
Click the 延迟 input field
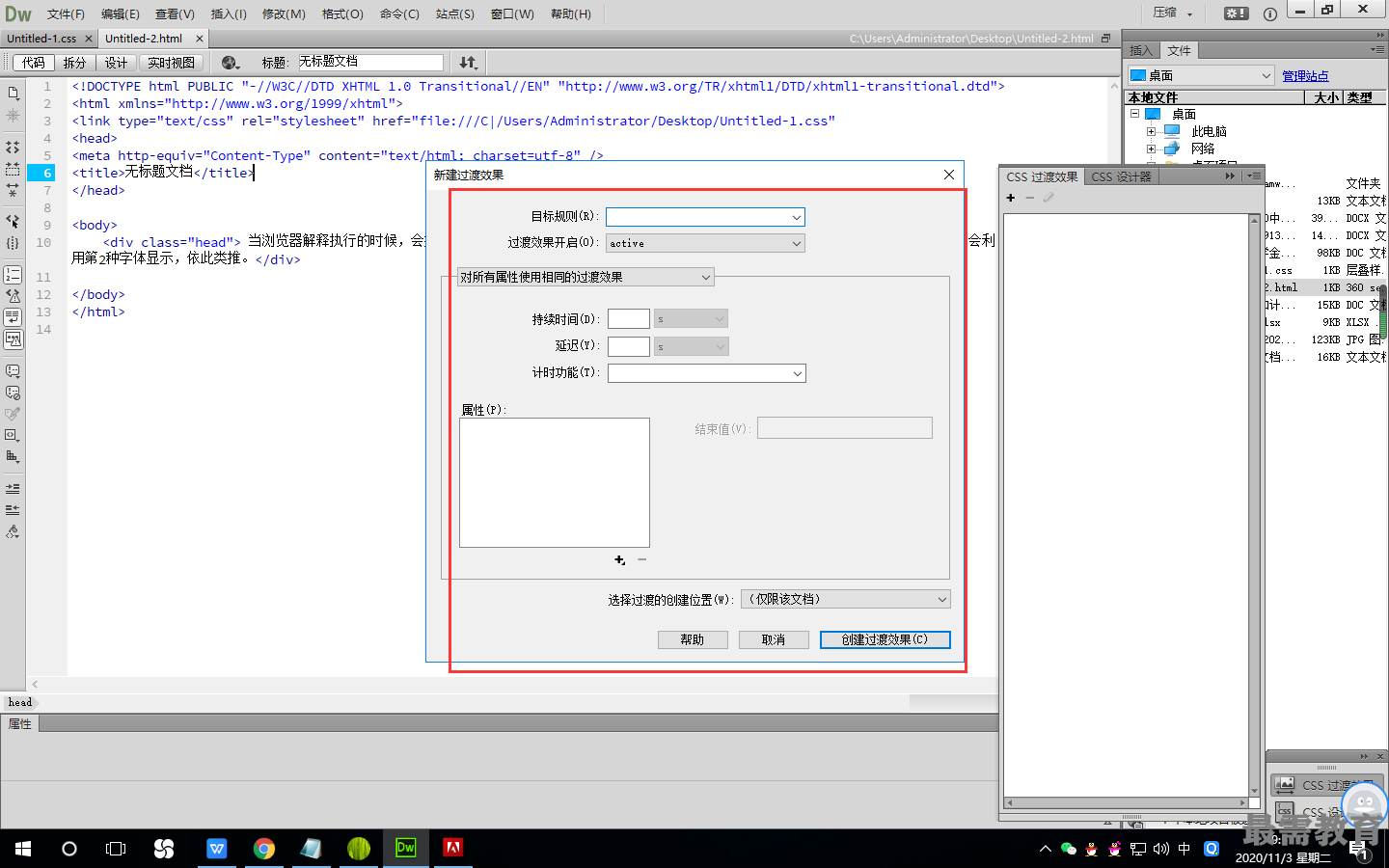tap(629, 346)
